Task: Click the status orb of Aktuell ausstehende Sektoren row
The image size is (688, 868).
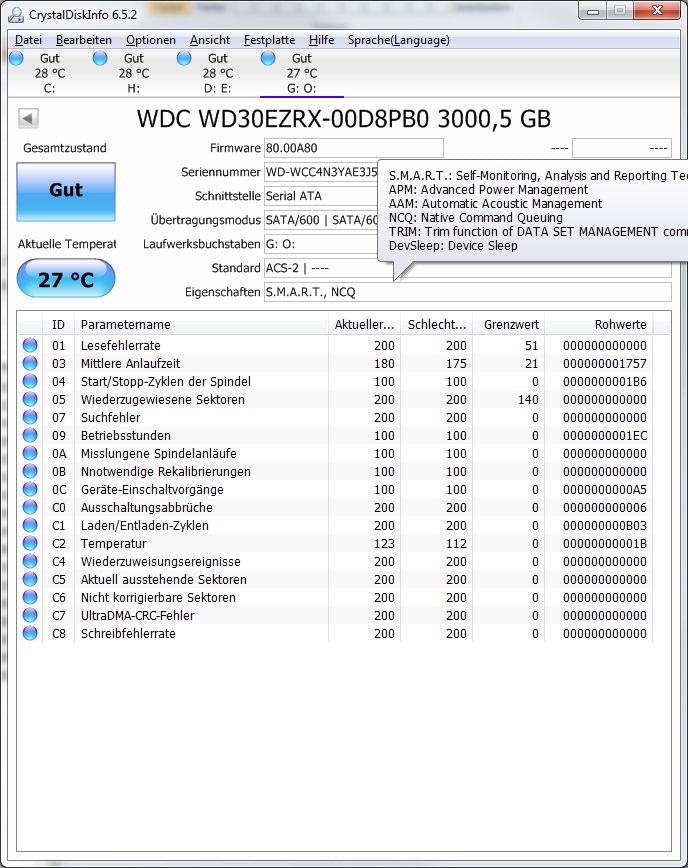Action: tap(30, 579)
